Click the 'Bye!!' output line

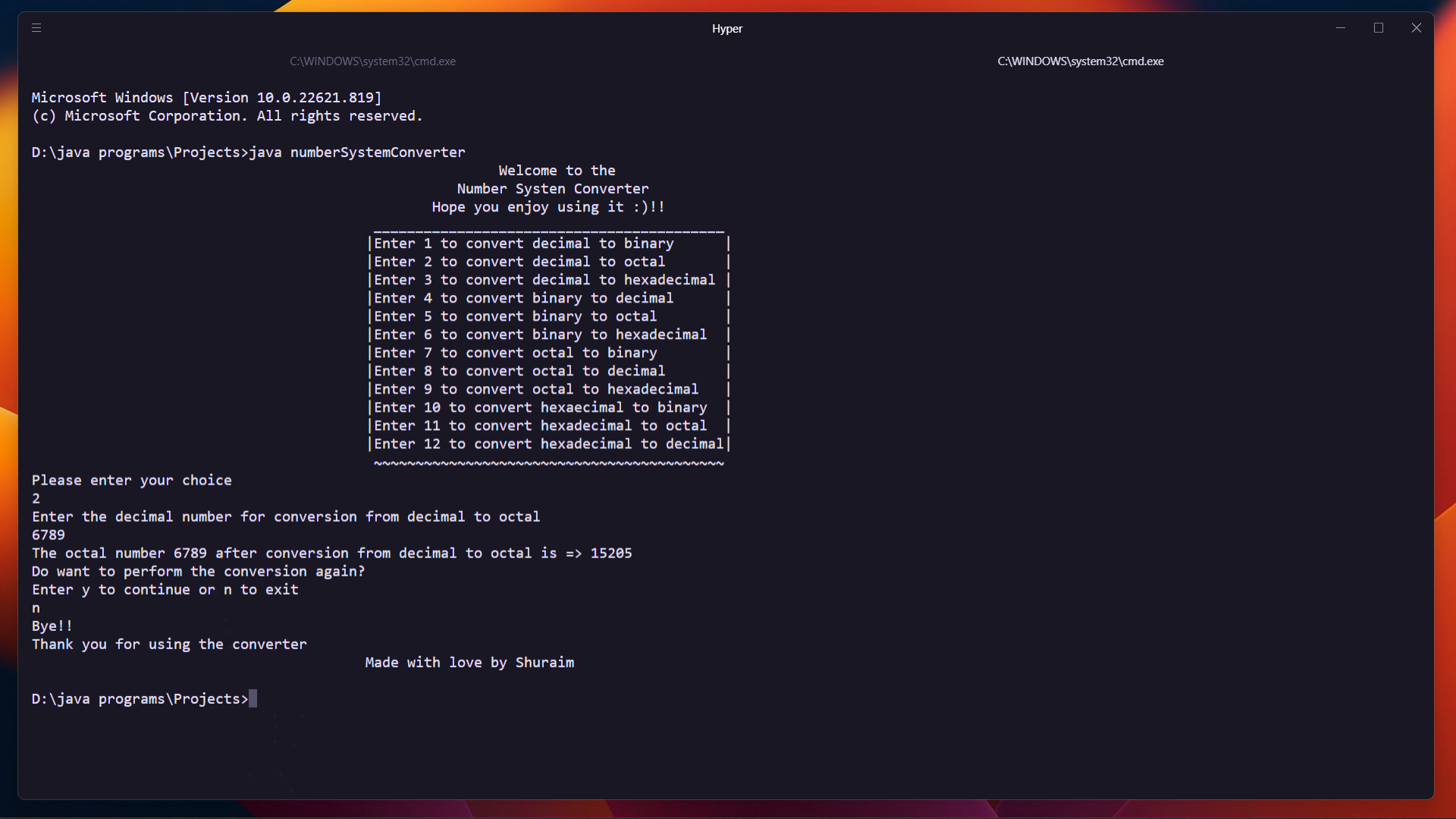pyautogui.click(x=52, y=626)
